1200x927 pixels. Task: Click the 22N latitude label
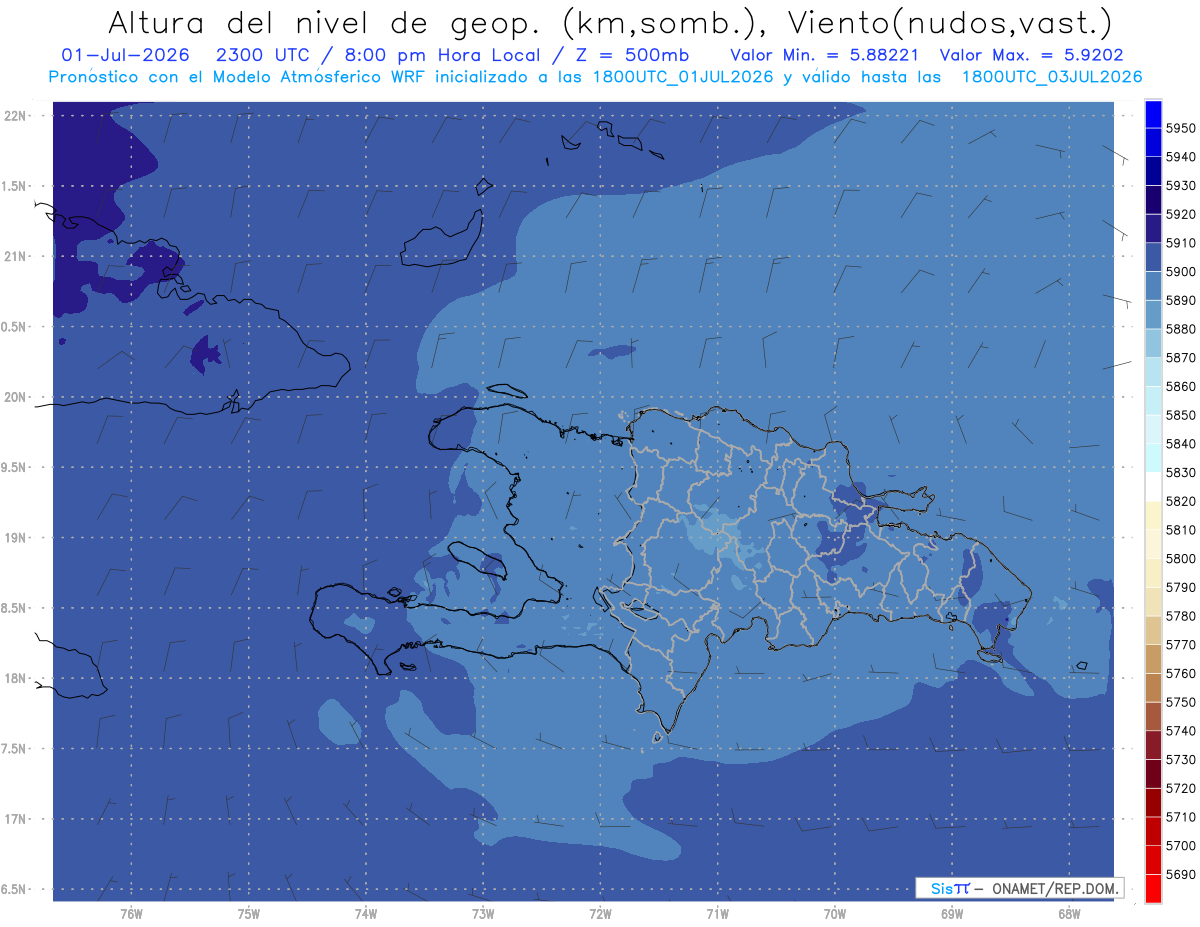(x=16, y=115)
